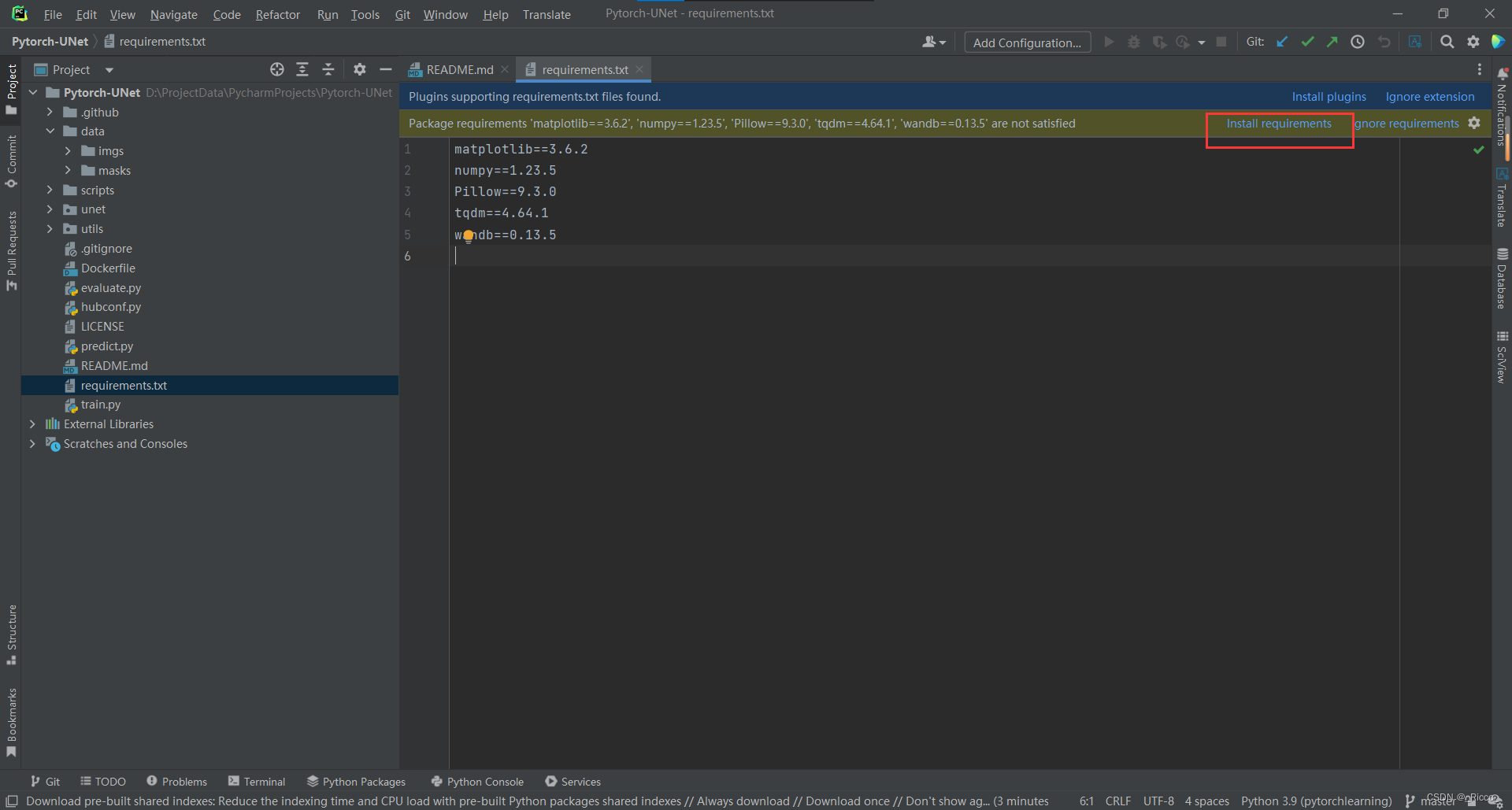1512x810 pixels.
Task: Open the Translate right side panel
Action: 1502,197
